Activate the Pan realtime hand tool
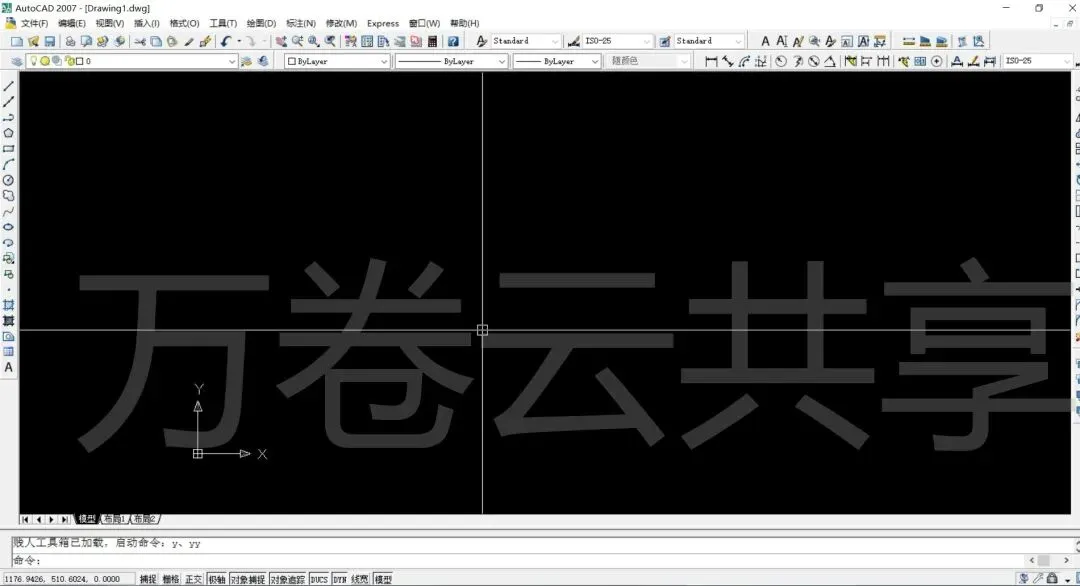Screen dimensions: 1080x586 281,41
